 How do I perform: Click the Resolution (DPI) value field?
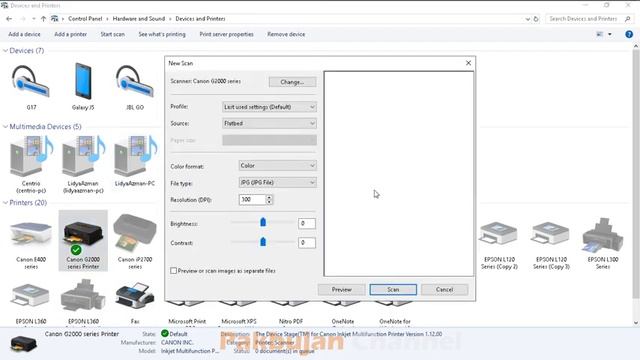click(252, 200)
